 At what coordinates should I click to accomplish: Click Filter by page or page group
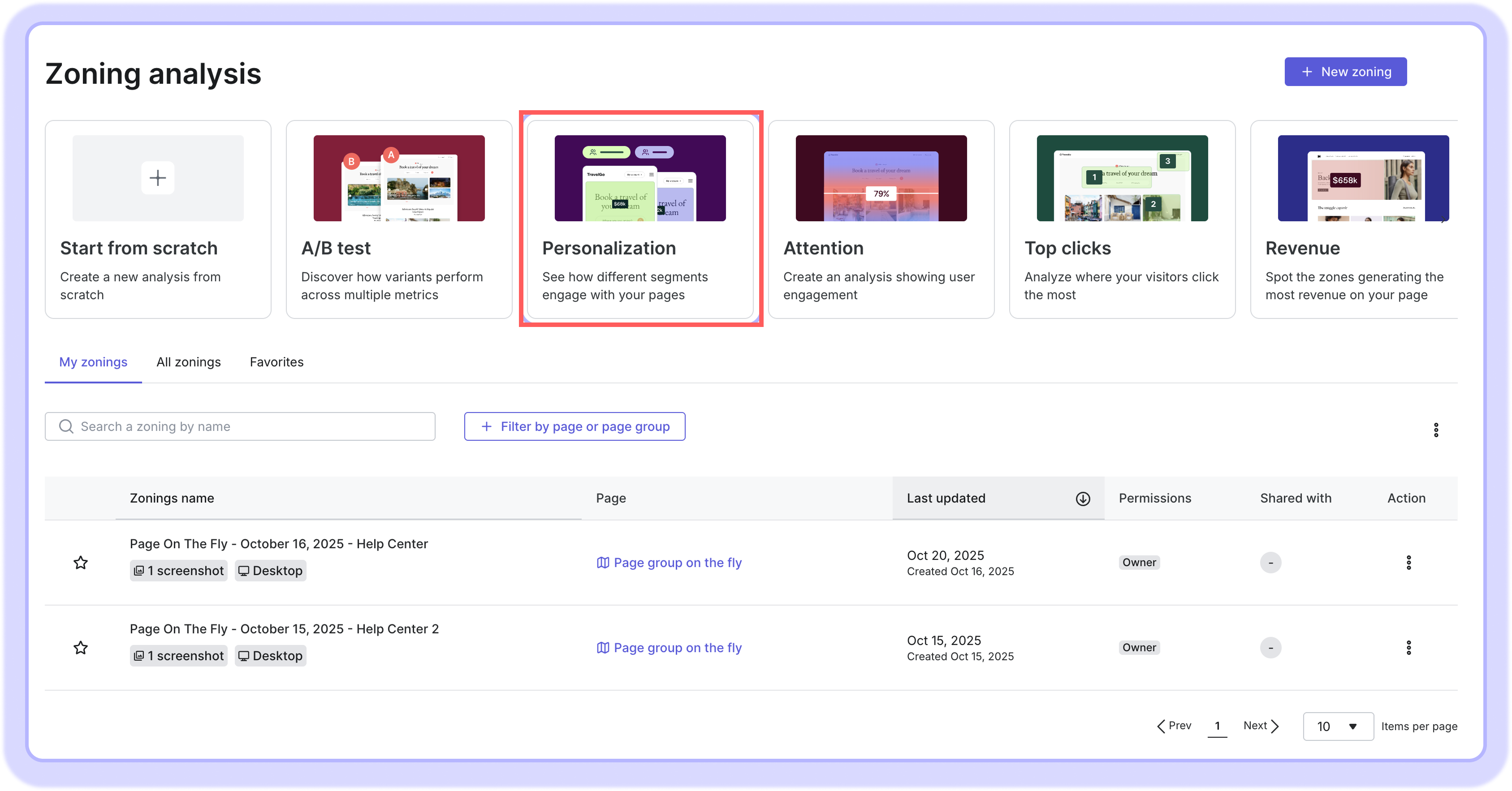point(575,426)
